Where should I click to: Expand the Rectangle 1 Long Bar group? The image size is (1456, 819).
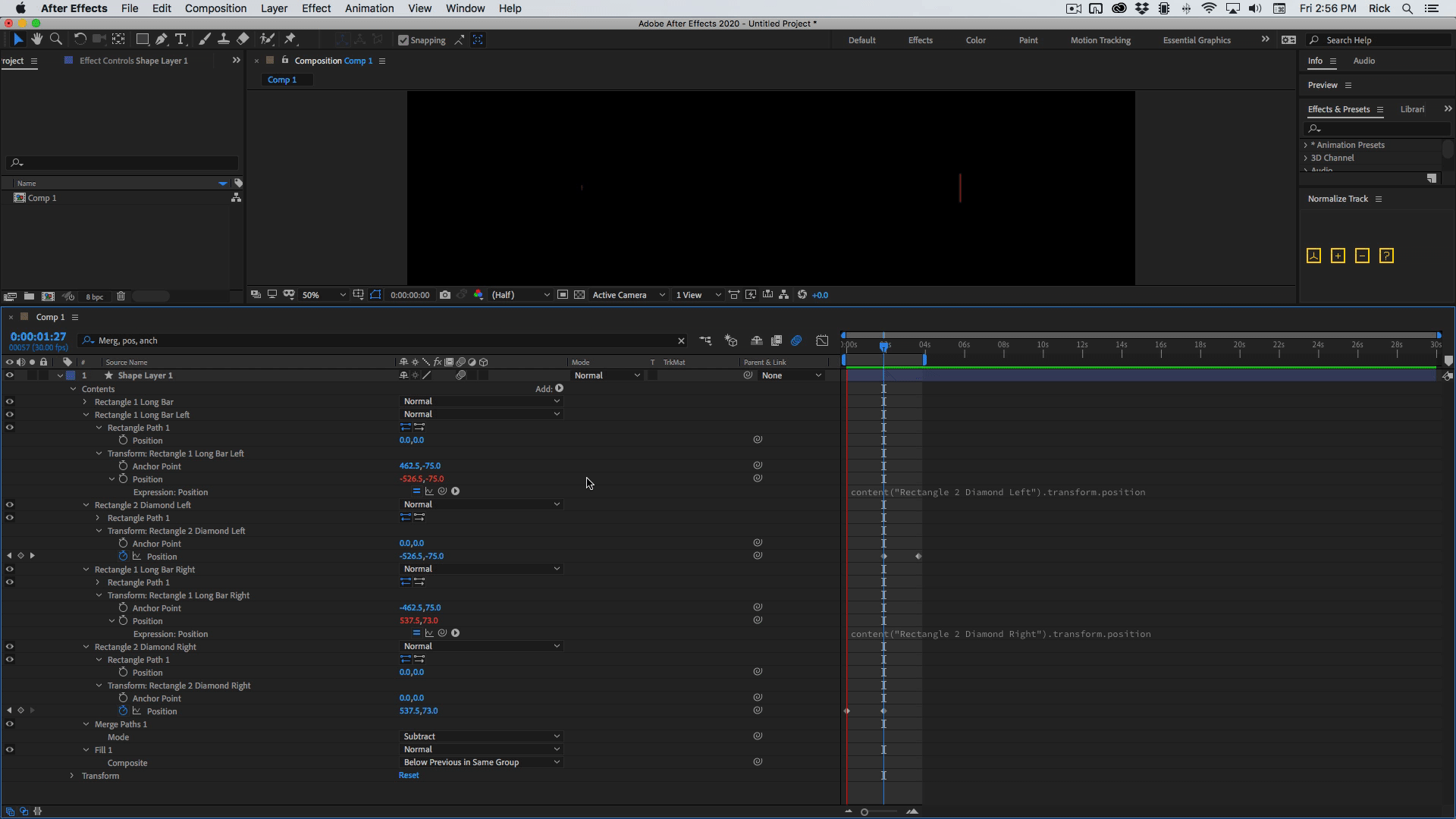pos(85,402)
